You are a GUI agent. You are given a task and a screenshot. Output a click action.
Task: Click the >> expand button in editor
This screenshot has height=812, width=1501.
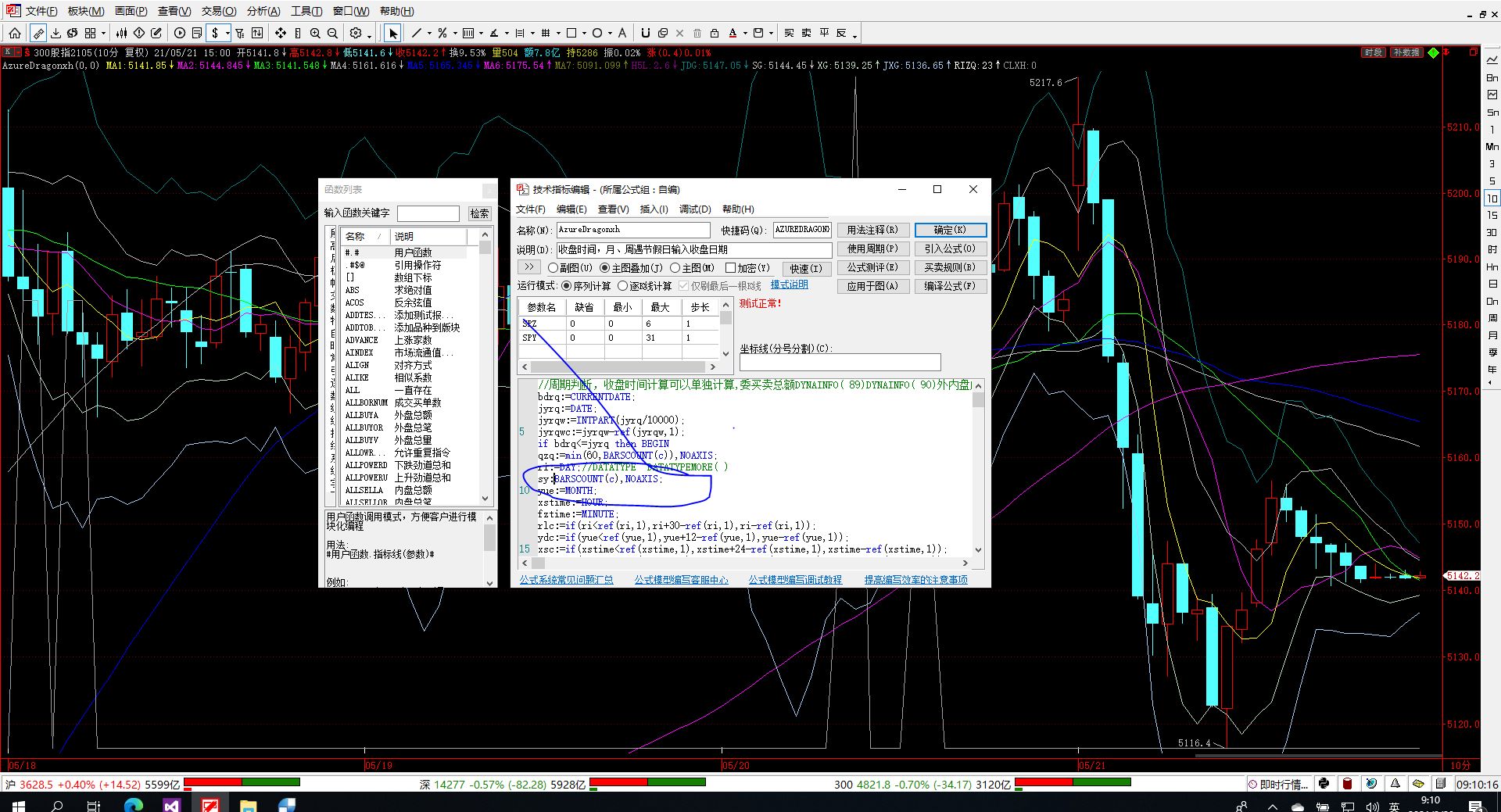click(x=529, y=267)
